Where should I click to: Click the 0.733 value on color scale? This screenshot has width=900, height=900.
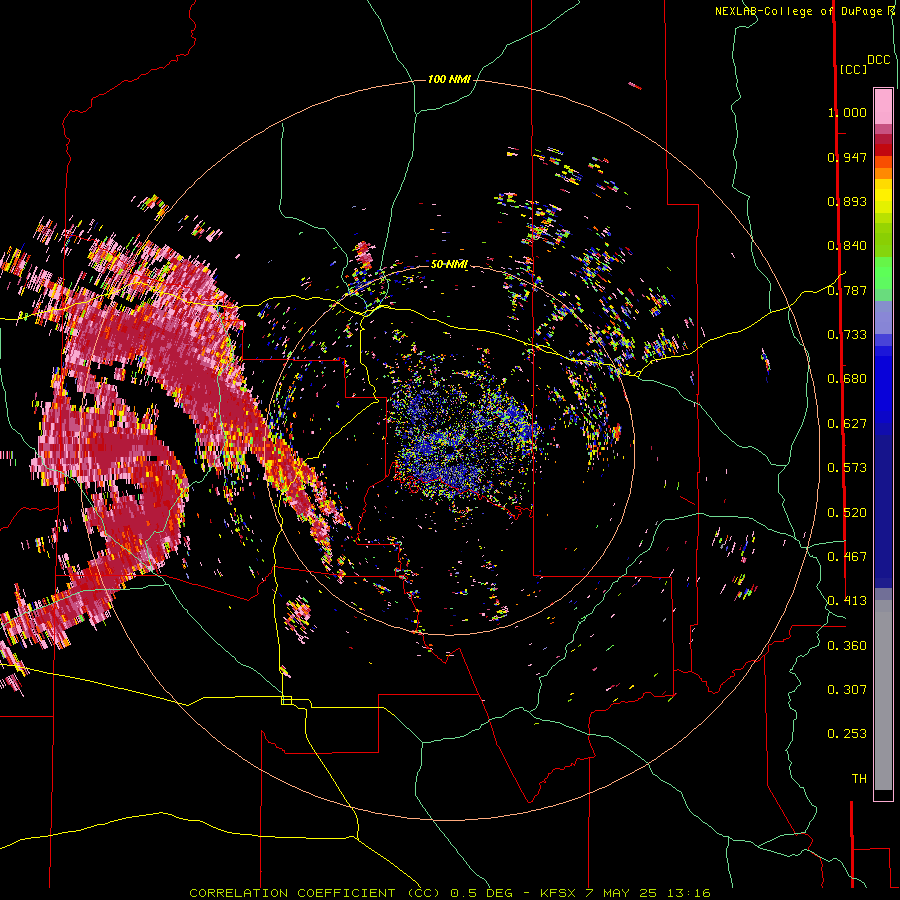847,335
